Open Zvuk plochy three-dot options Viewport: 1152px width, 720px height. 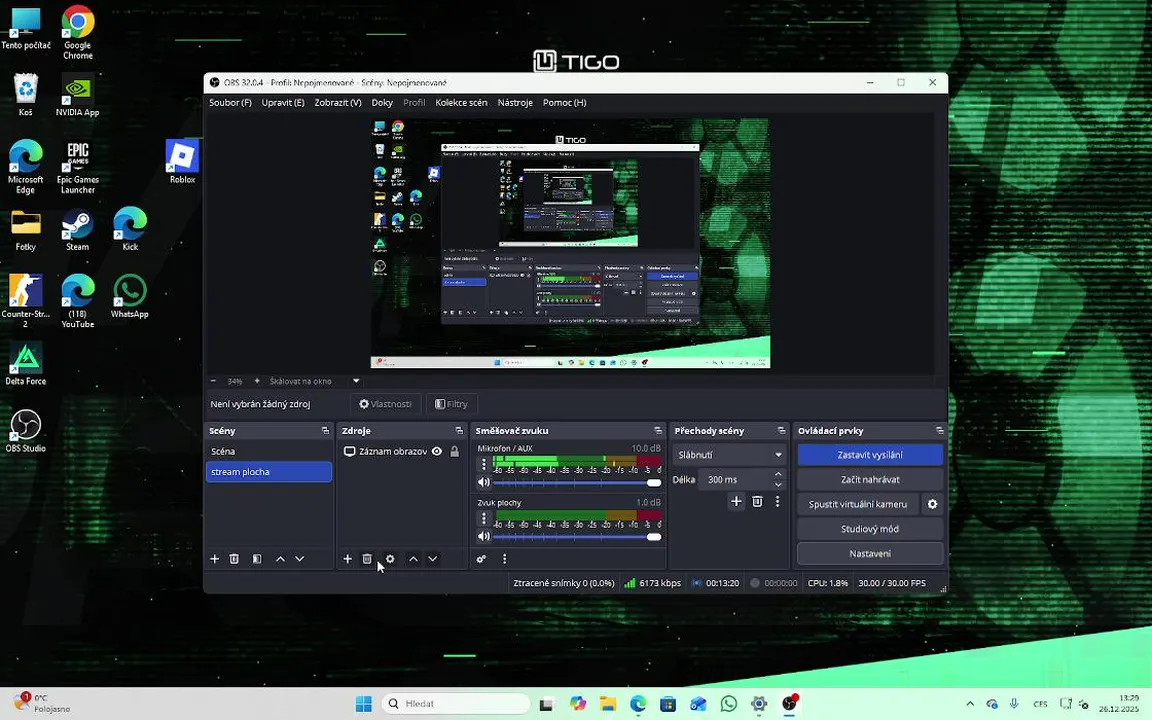point(483,519)
